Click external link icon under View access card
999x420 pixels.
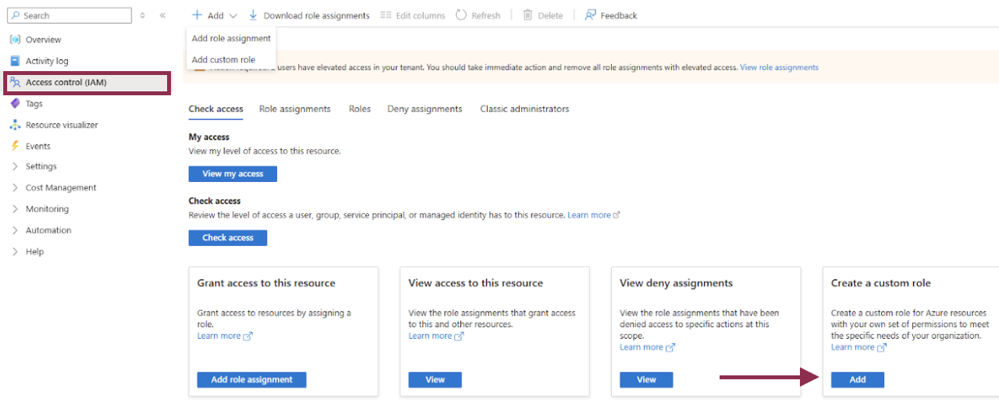coord(459,336)
